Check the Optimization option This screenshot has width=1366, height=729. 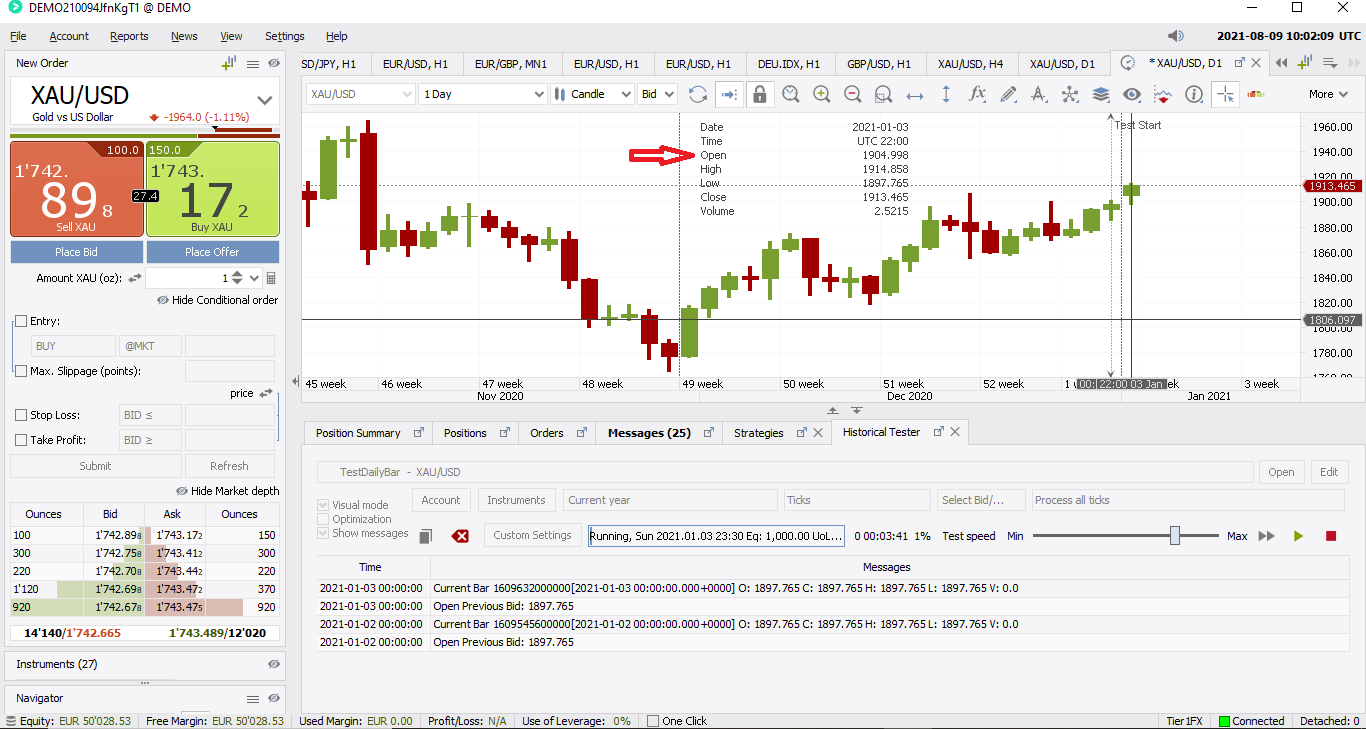(x=323, y=519)
